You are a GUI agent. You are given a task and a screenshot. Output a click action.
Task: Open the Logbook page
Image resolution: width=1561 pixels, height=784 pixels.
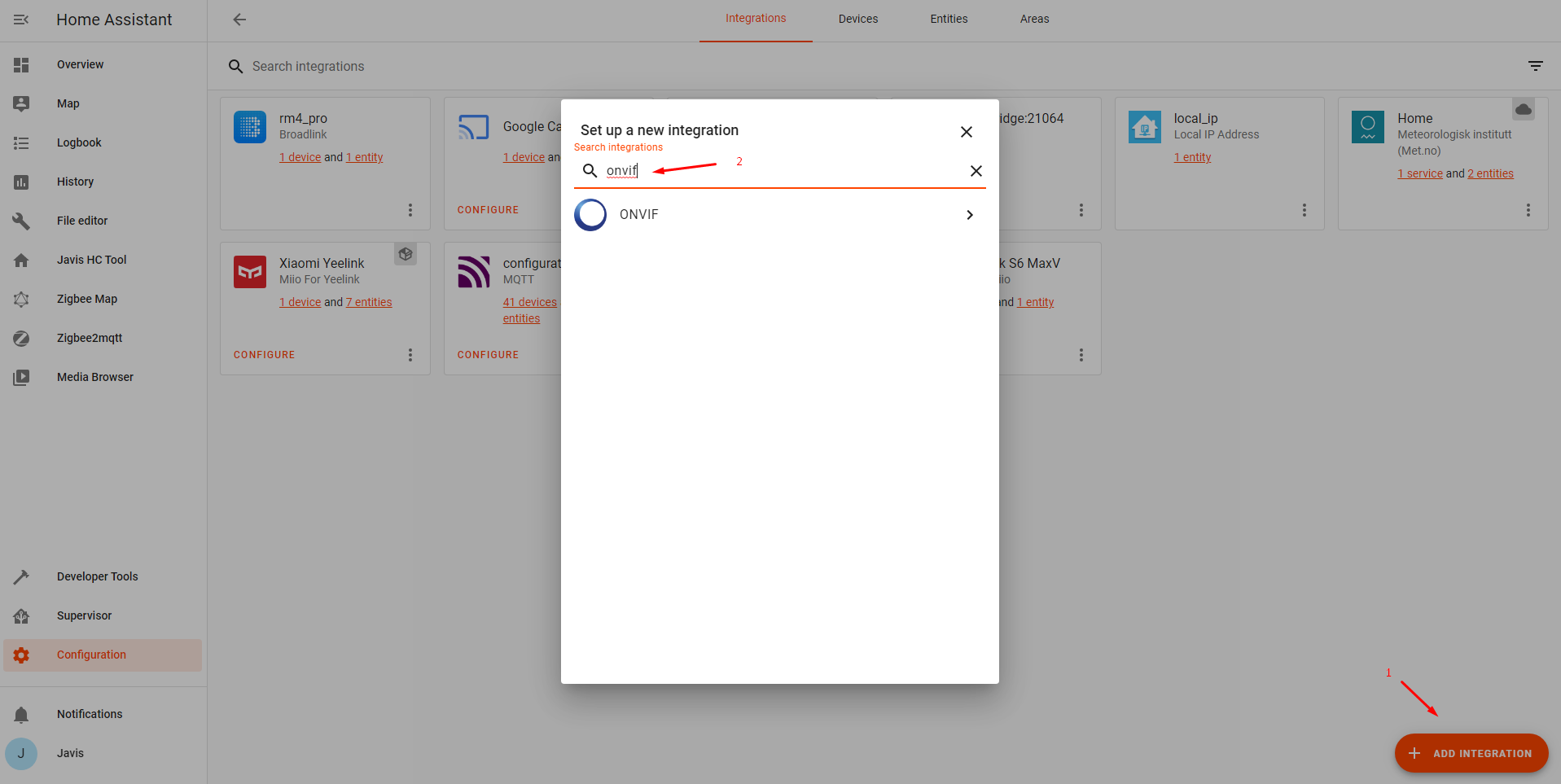click(x=79, y=142)
